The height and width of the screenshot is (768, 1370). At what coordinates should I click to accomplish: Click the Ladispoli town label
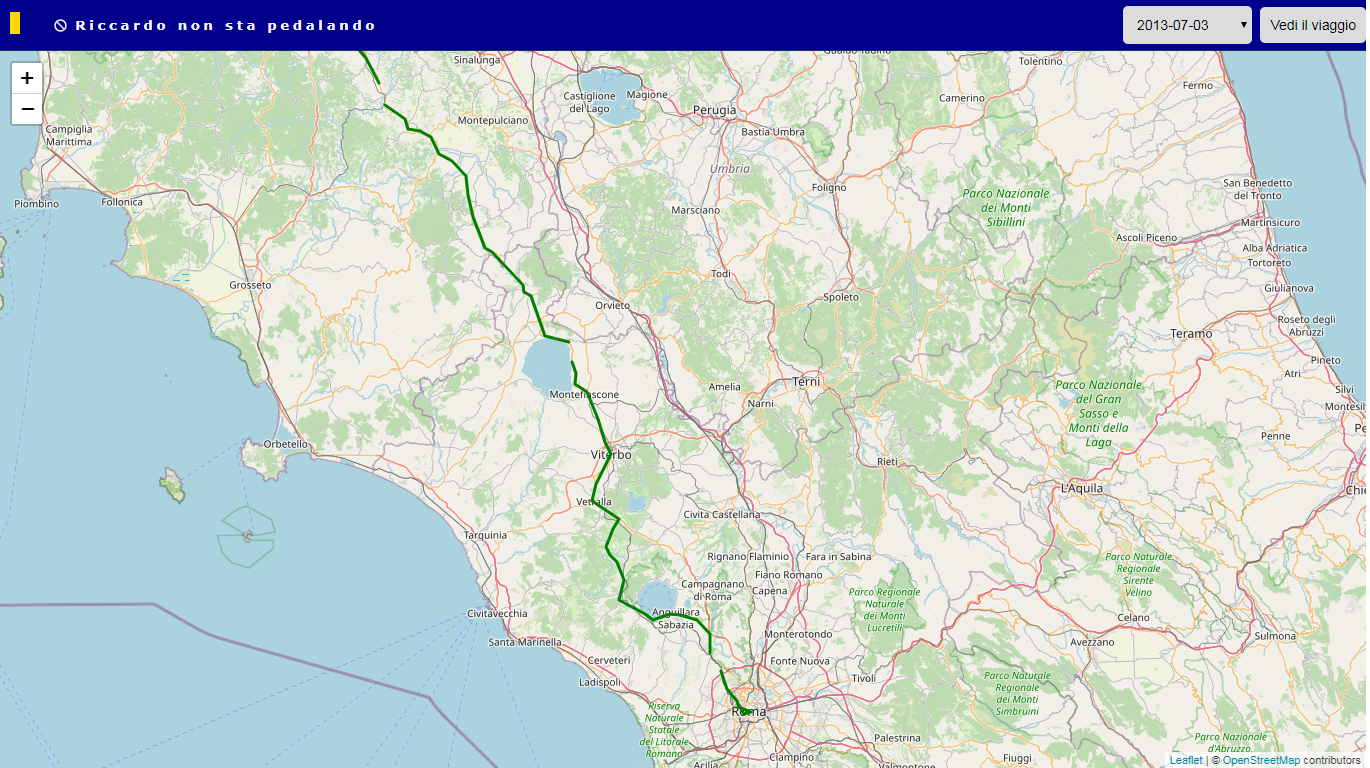point(600,683)
